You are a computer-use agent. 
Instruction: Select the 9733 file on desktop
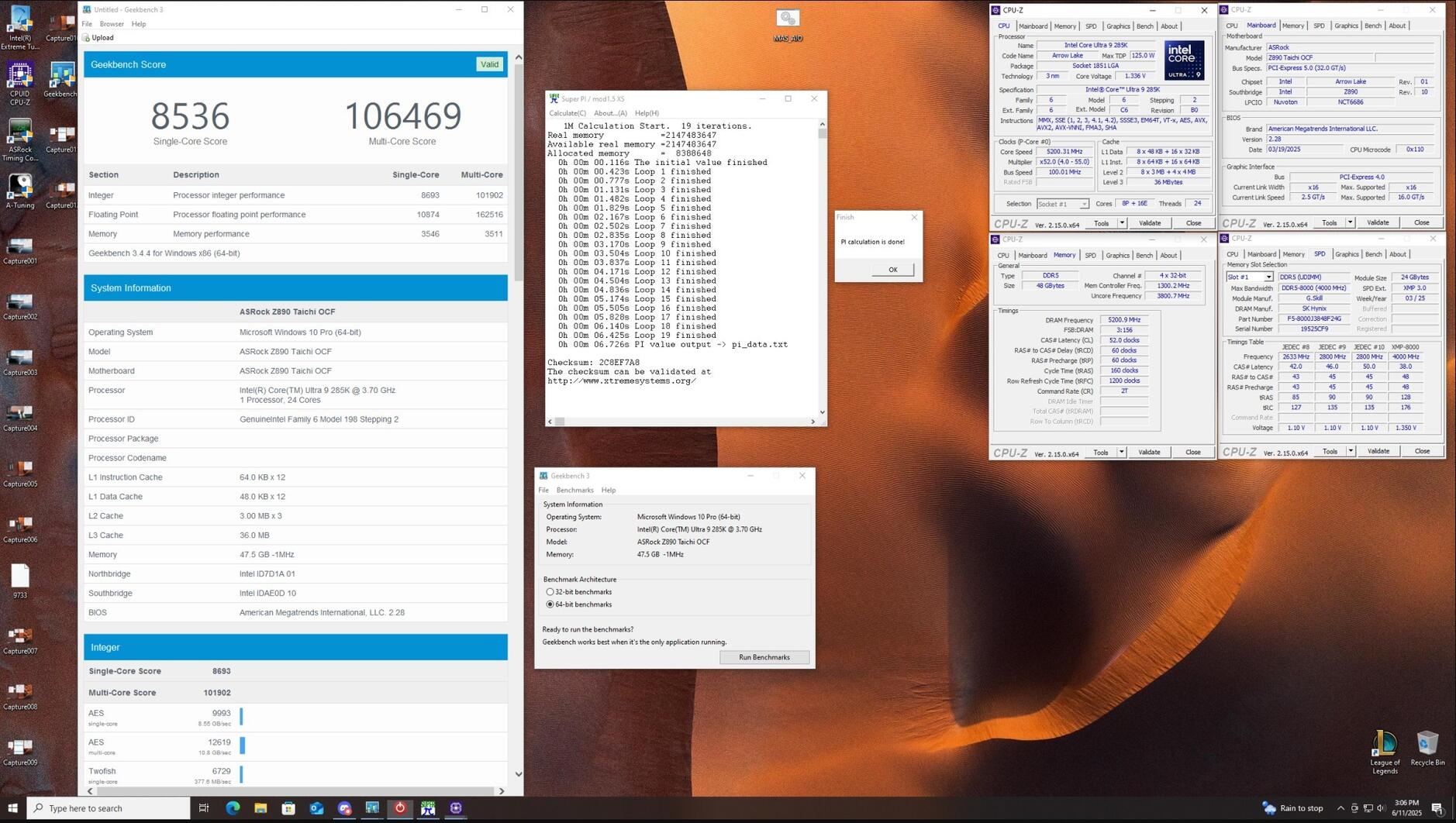point(19,582)
